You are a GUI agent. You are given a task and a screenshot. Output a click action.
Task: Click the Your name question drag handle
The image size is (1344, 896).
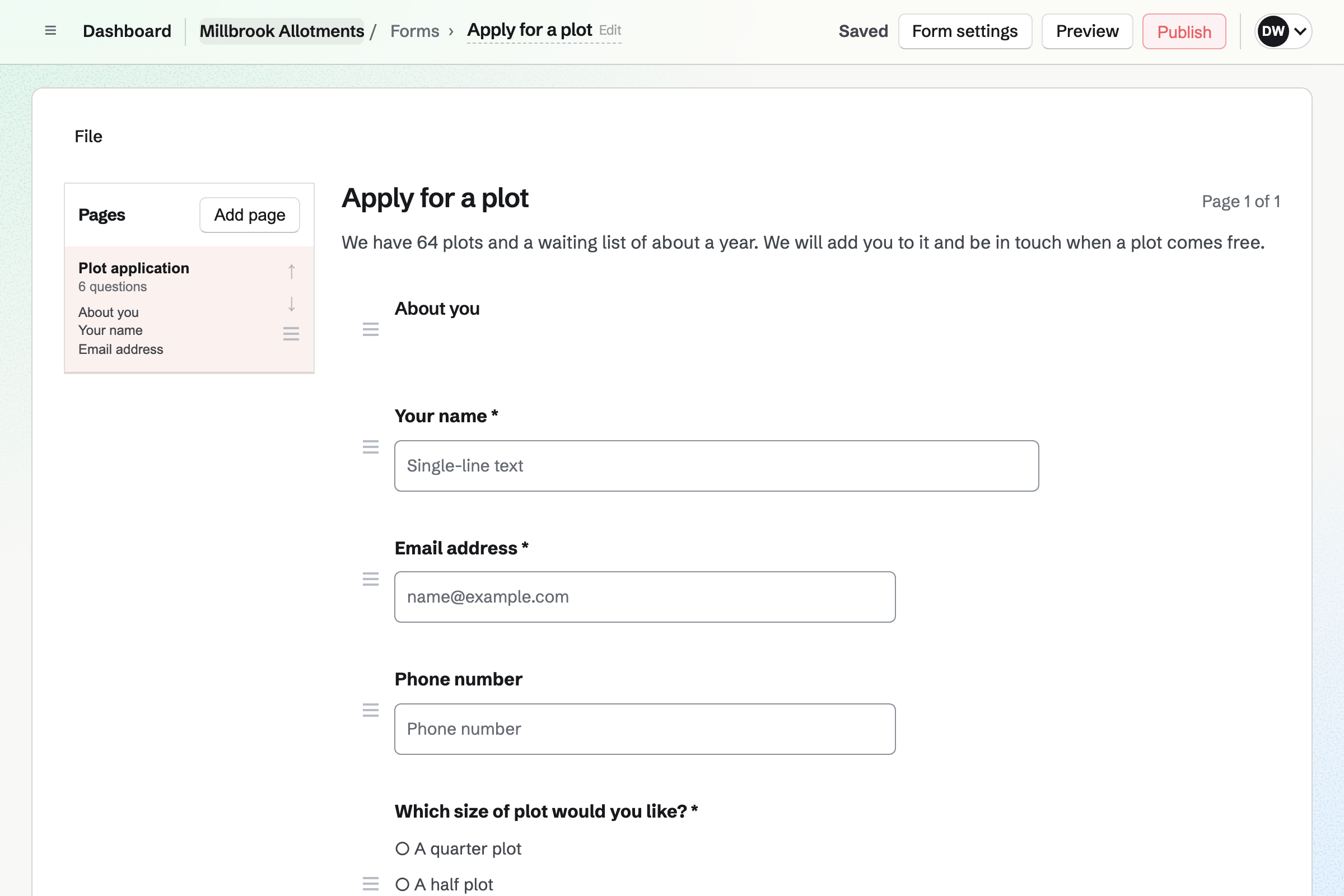(371, 447)
